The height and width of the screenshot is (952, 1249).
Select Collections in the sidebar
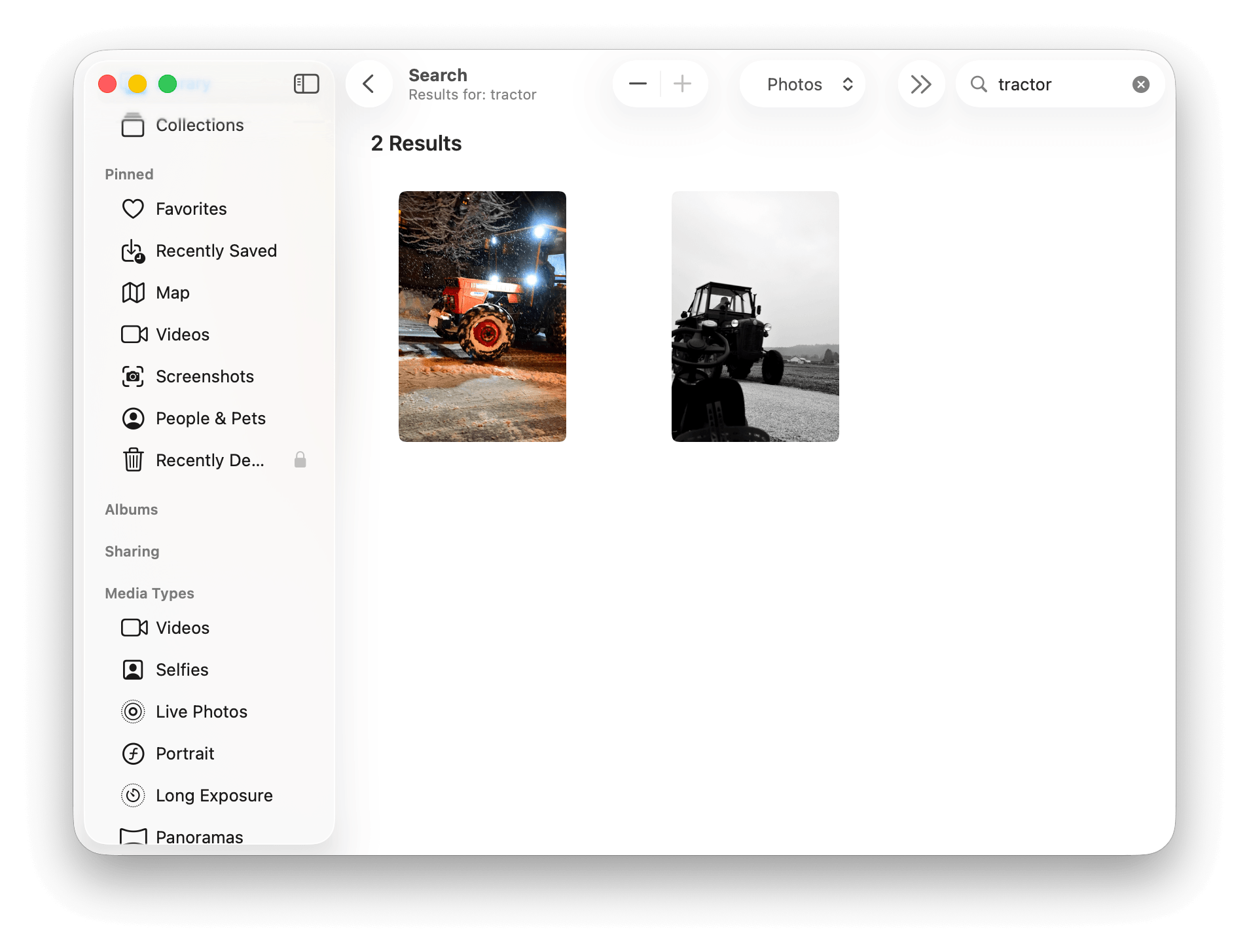click(199, 125)
